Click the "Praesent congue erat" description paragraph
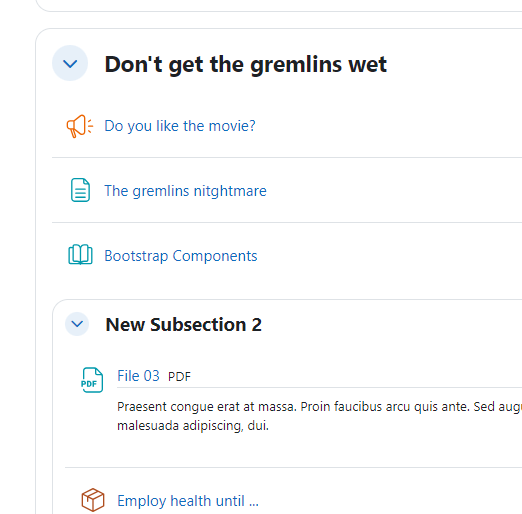 tap(319, 416)
